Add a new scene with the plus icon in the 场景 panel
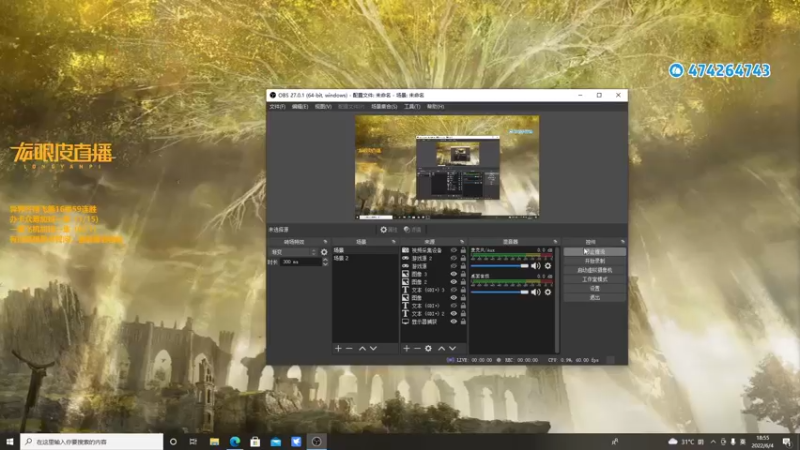 tap(338, 348)
